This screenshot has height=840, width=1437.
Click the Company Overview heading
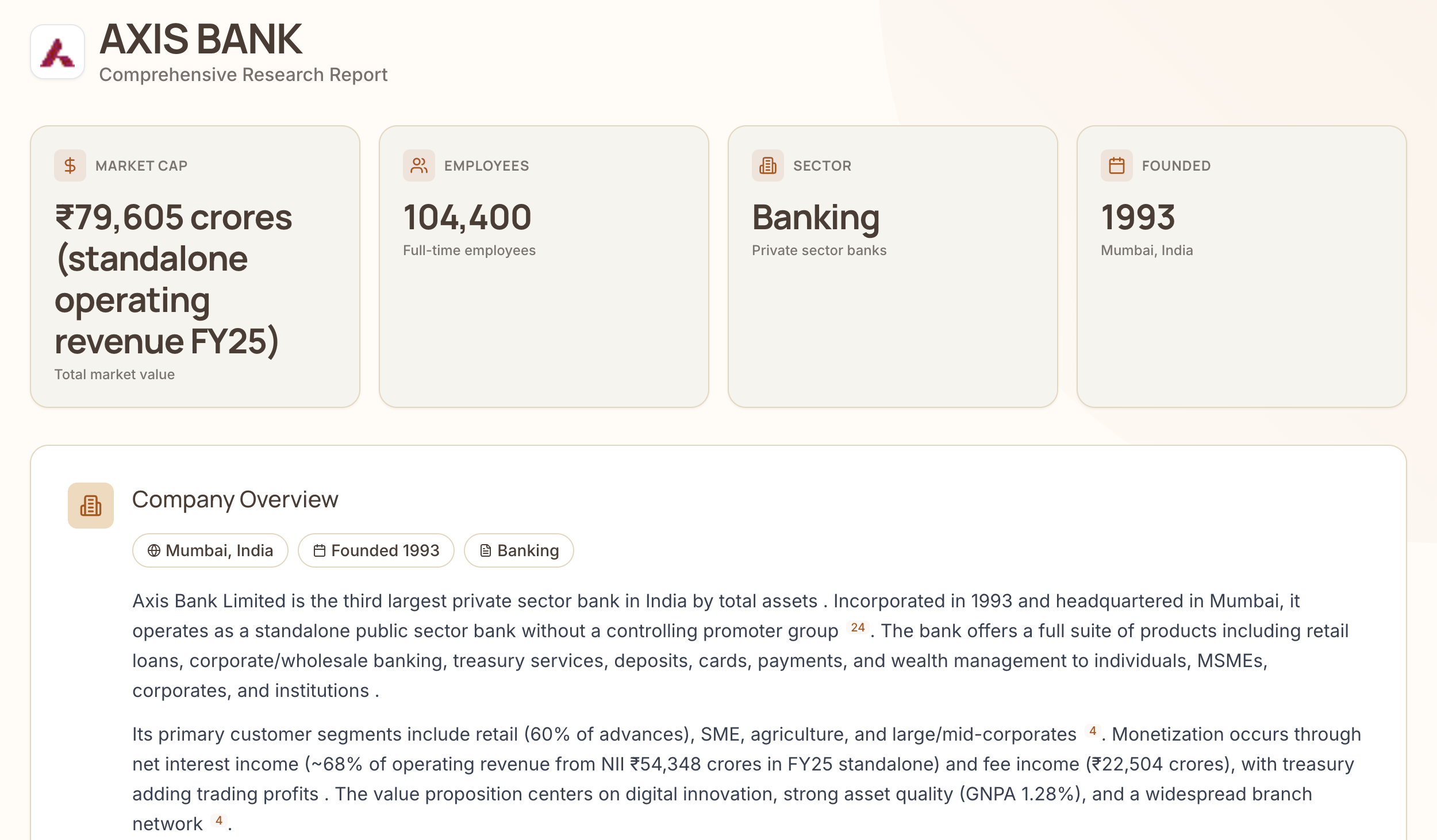pos(235,500)
